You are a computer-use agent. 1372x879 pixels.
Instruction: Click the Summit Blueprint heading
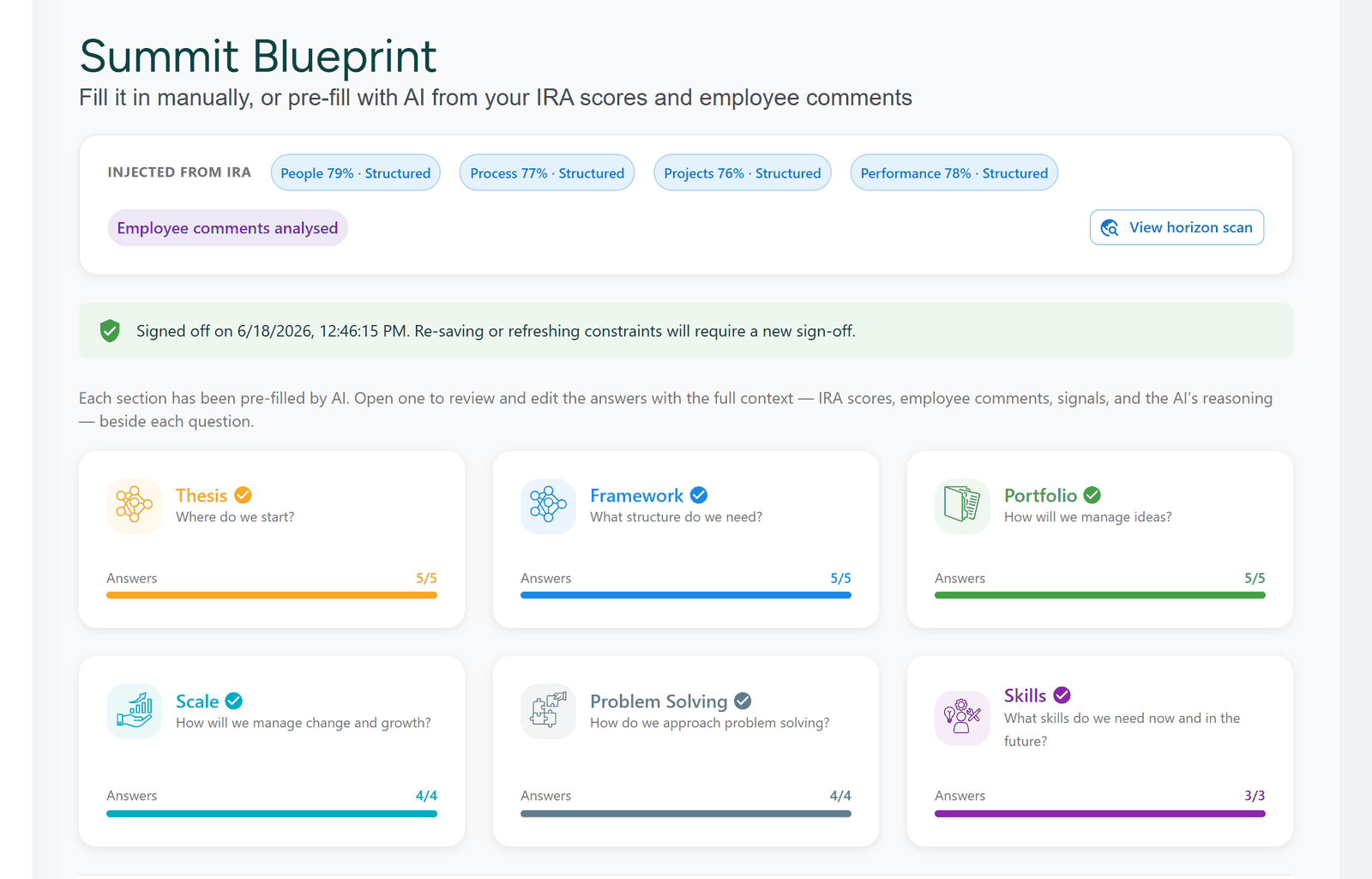258,57
